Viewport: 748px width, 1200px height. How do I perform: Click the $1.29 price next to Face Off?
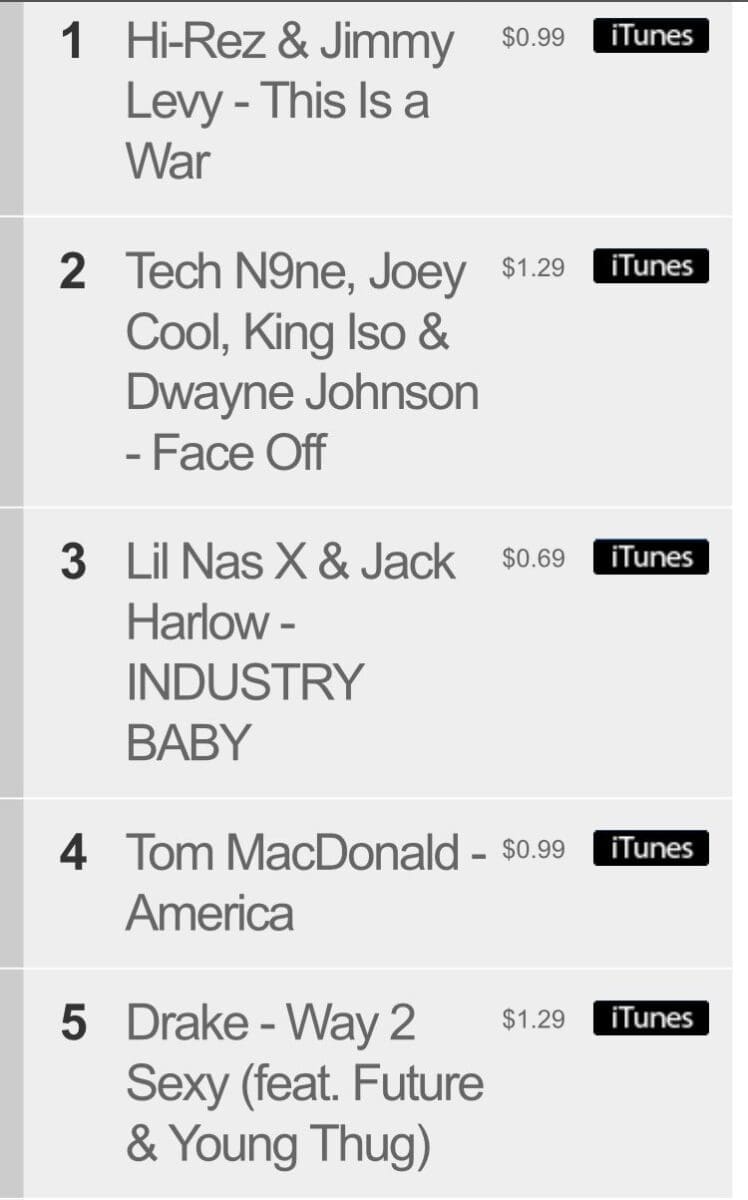coord(533,268)
